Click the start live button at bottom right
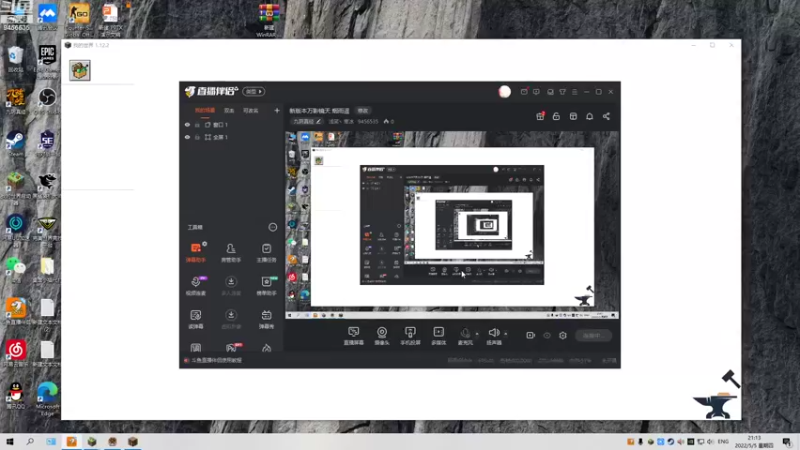Image resolution: width=800 pixels, height=450 pixels. click(593, 335)
